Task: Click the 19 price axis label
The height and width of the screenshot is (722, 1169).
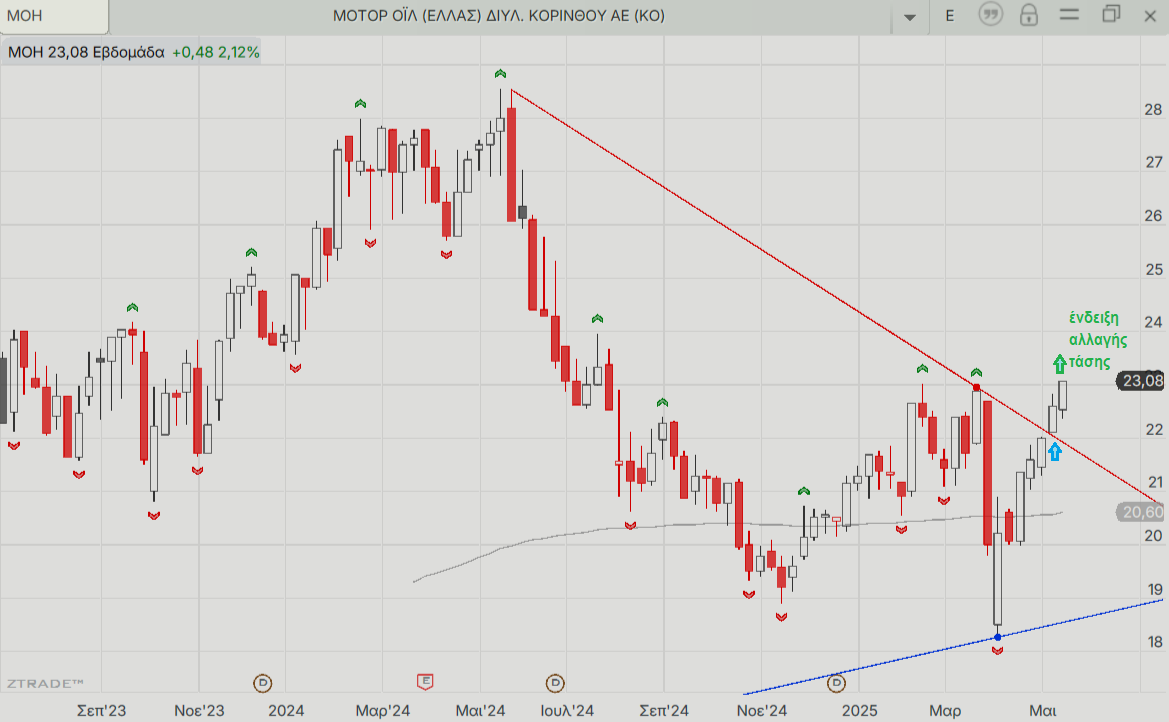Action: coord(1153,589)
